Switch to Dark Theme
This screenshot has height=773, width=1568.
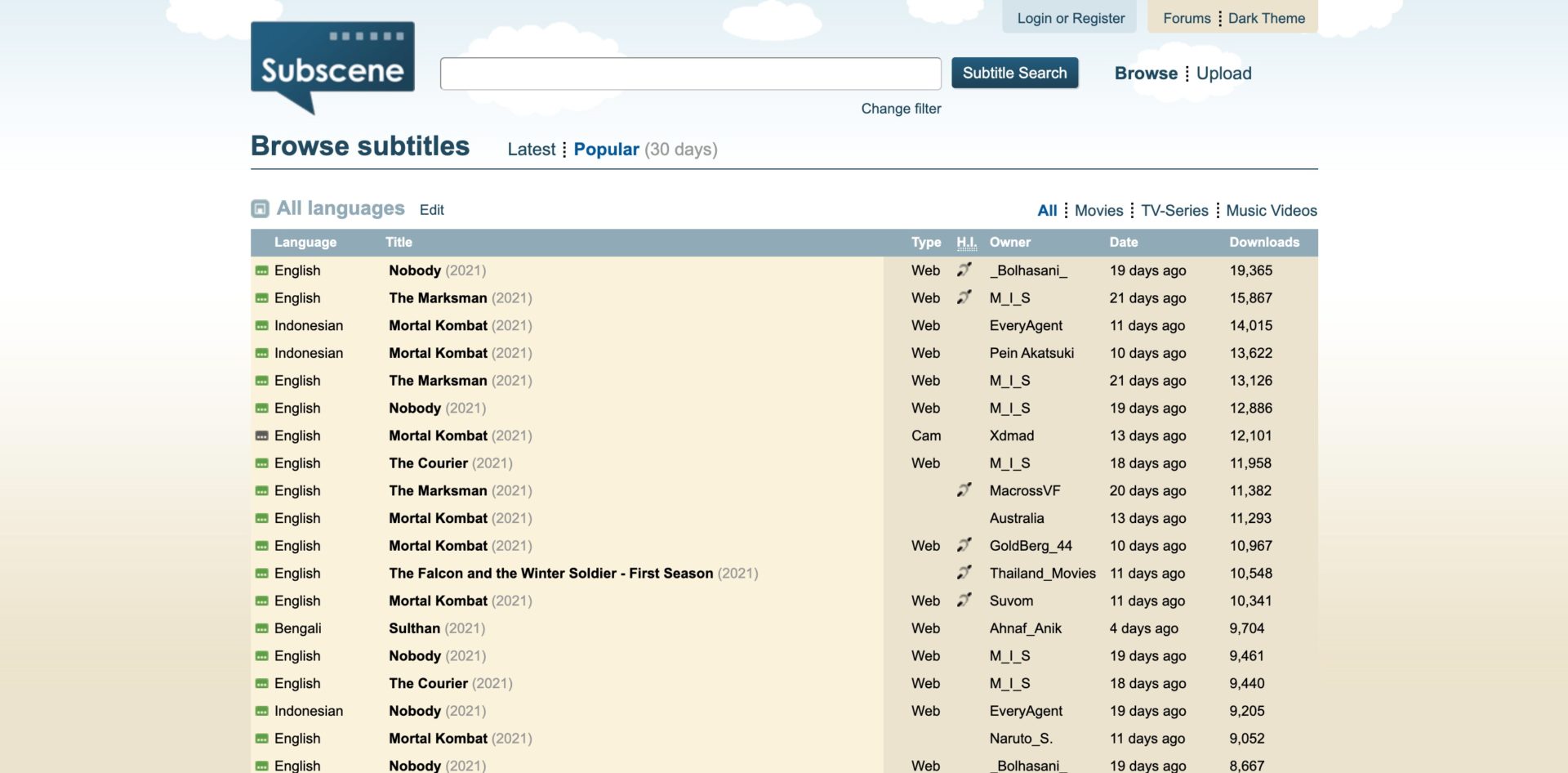click(x=1267, y=17)
